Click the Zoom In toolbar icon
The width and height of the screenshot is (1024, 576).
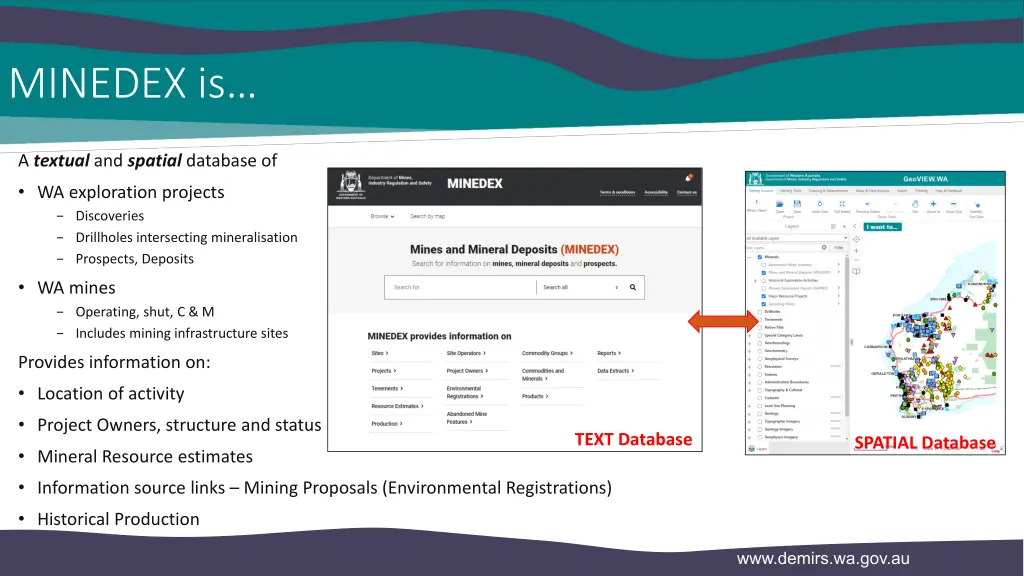933,204
